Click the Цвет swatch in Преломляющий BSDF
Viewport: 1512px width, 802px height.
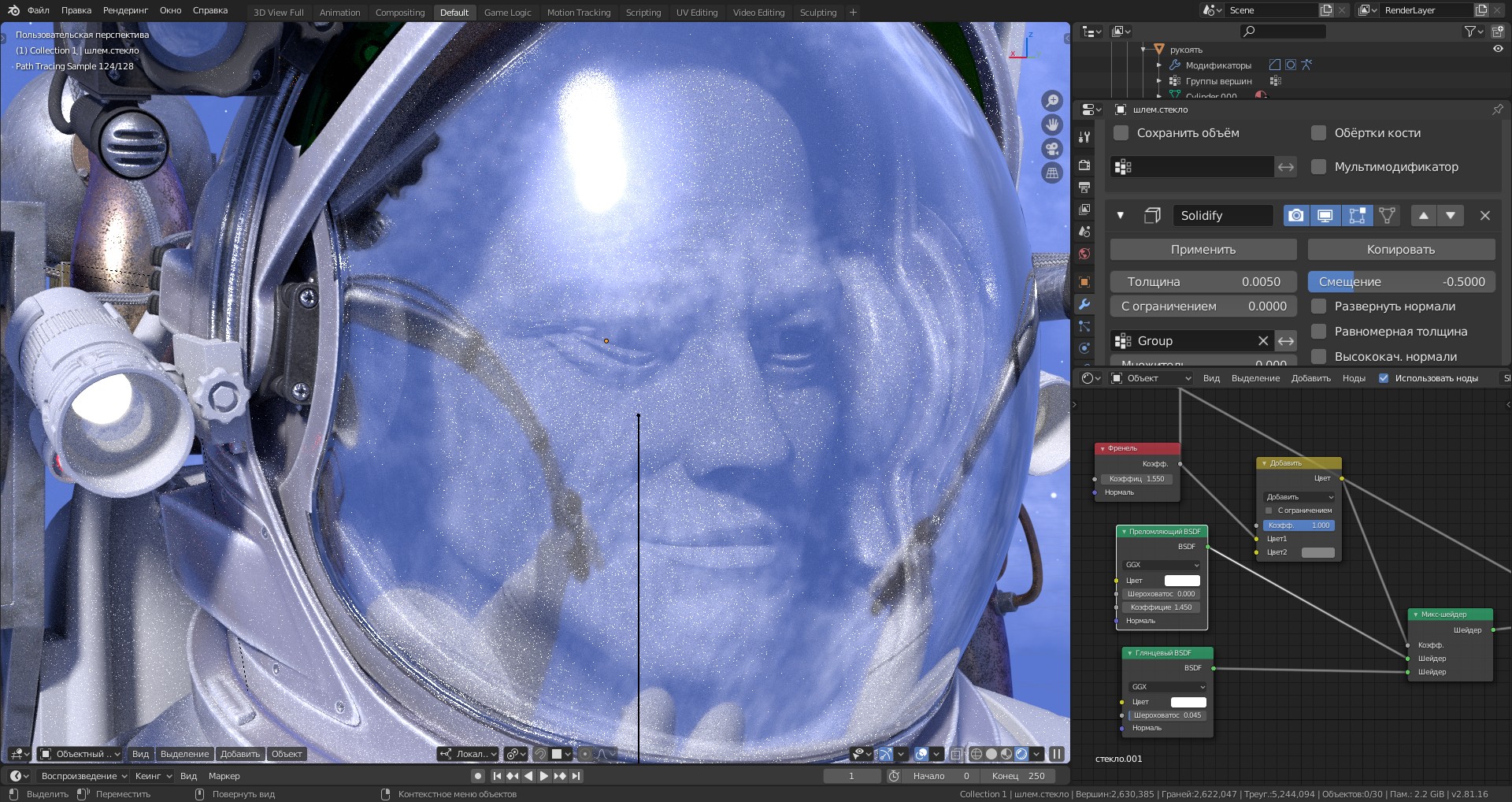(x=1182, y=581)
